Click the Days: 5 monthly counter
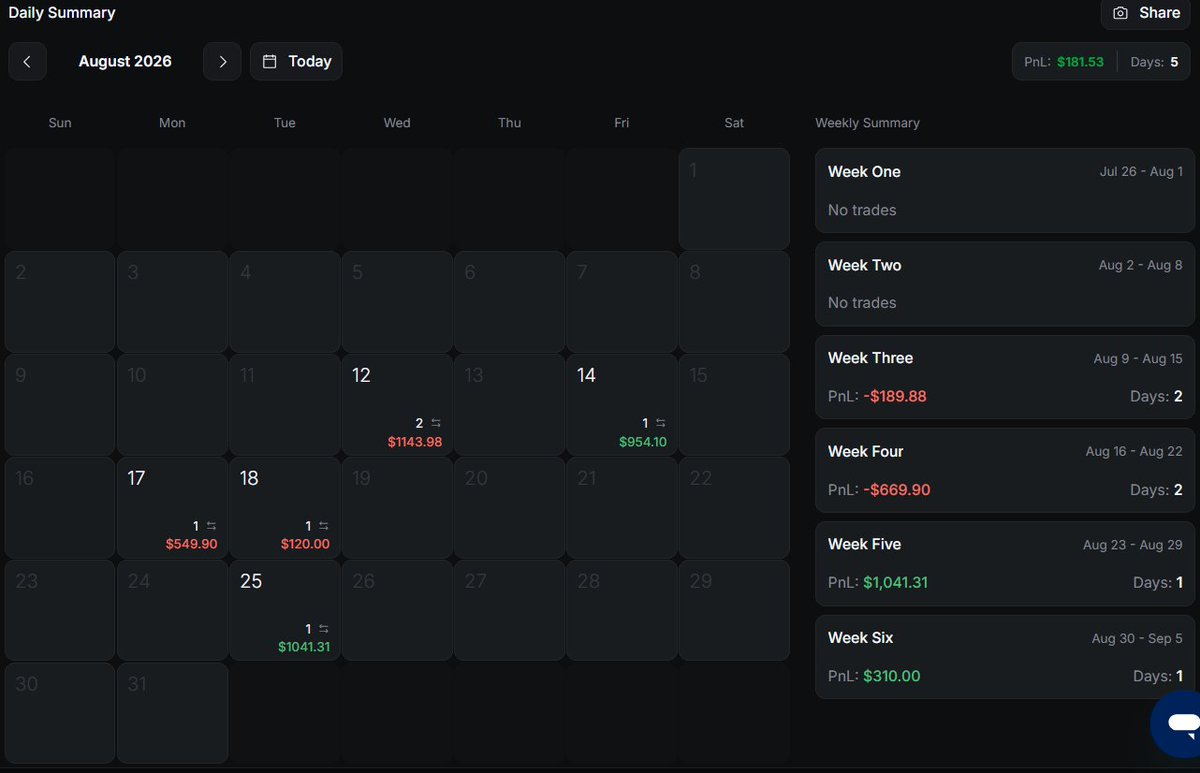The height and width of the screenshot is (773, 1200). [1154, 62]
